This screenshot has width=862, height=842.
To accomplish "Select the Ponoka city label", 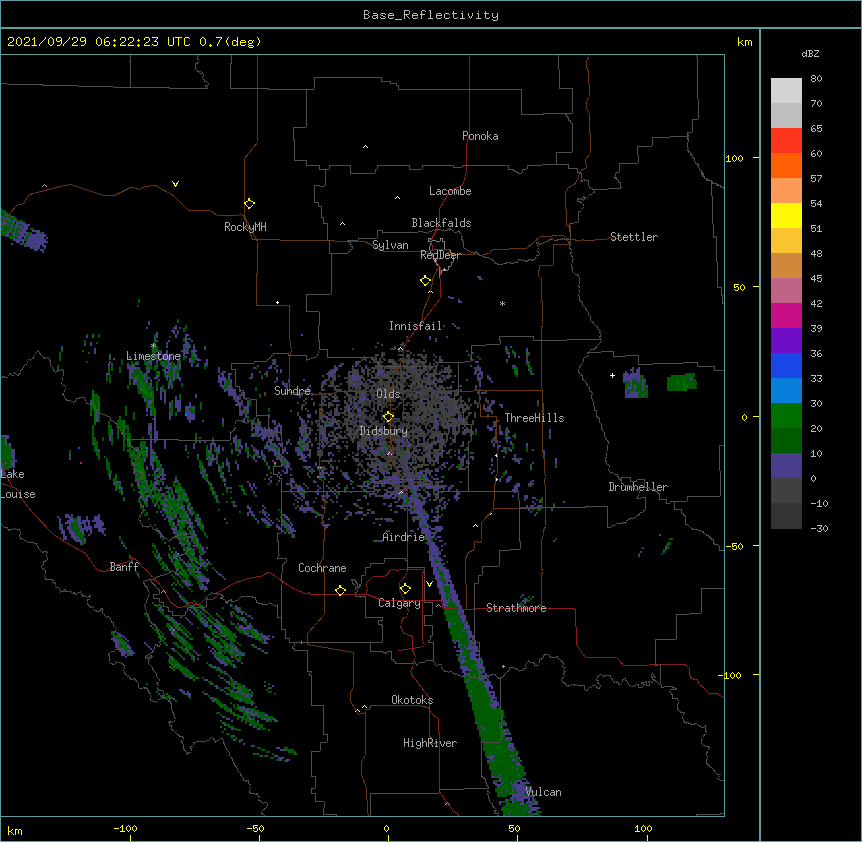I will tap(480, 136).
